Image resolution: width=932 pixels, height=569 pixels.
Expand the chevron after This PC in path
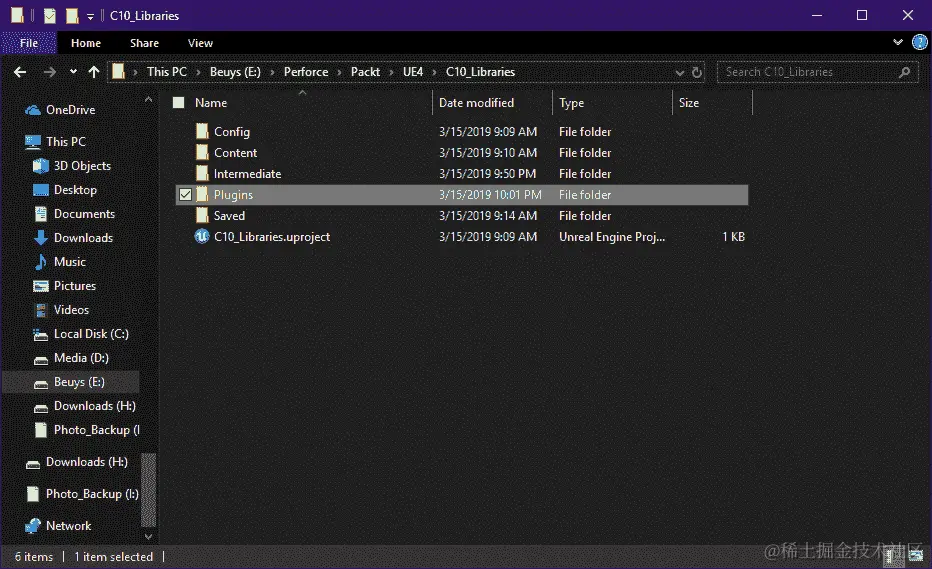(x=199, y=73)
